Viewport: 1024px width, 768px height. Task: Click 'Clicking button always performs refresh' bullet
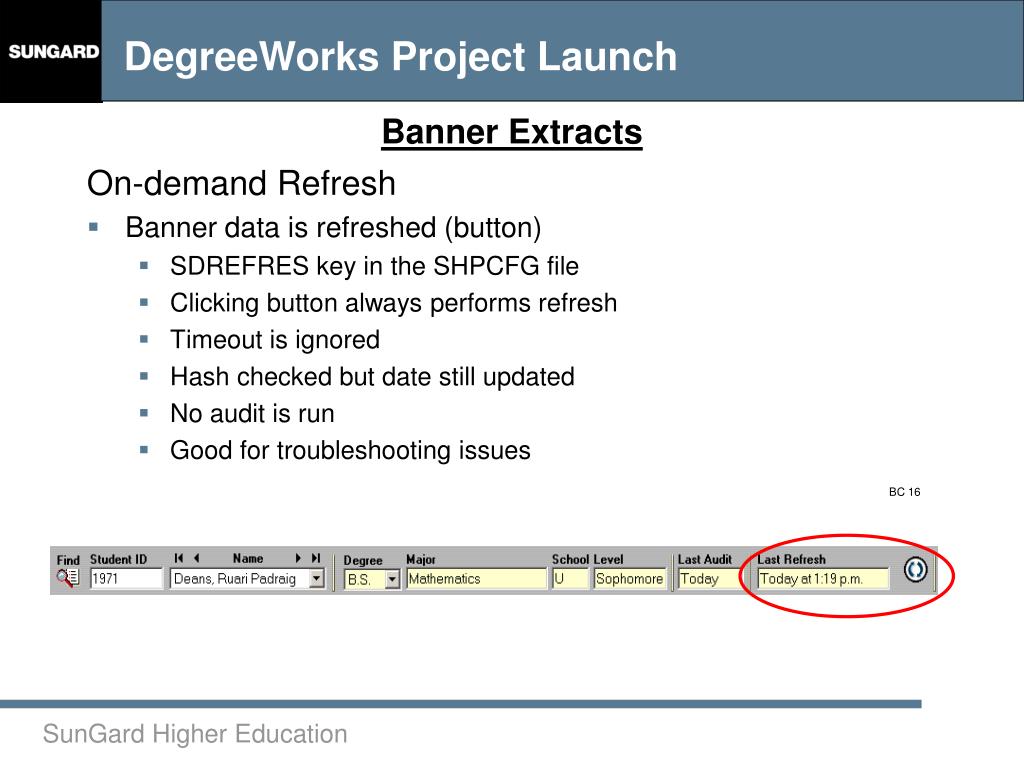tap(393, 303)
